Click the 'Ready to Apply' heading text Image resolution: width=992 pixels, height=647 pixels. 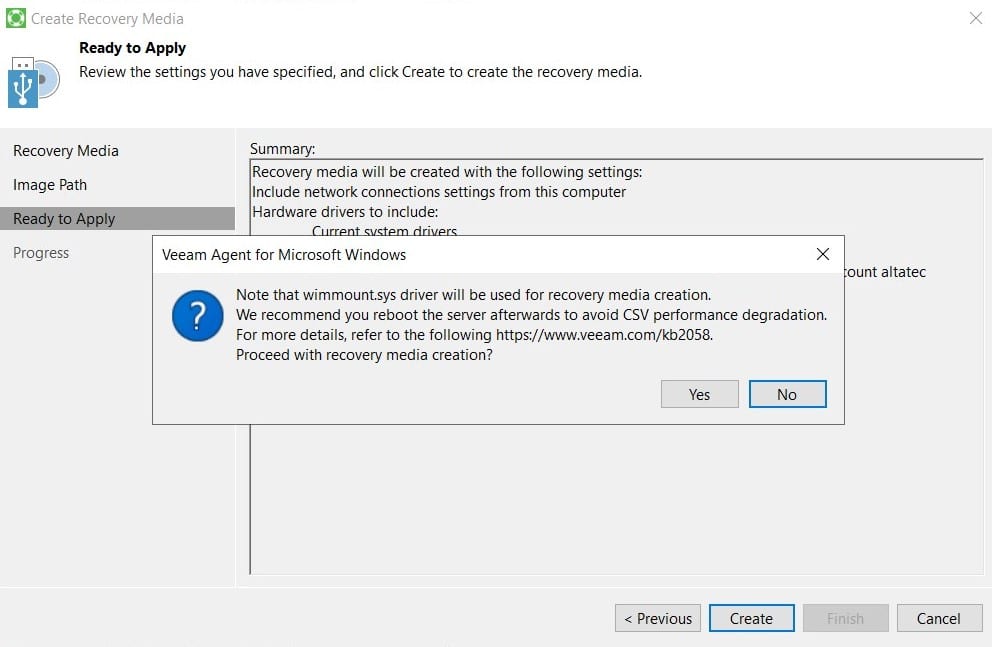coord(132,48)
